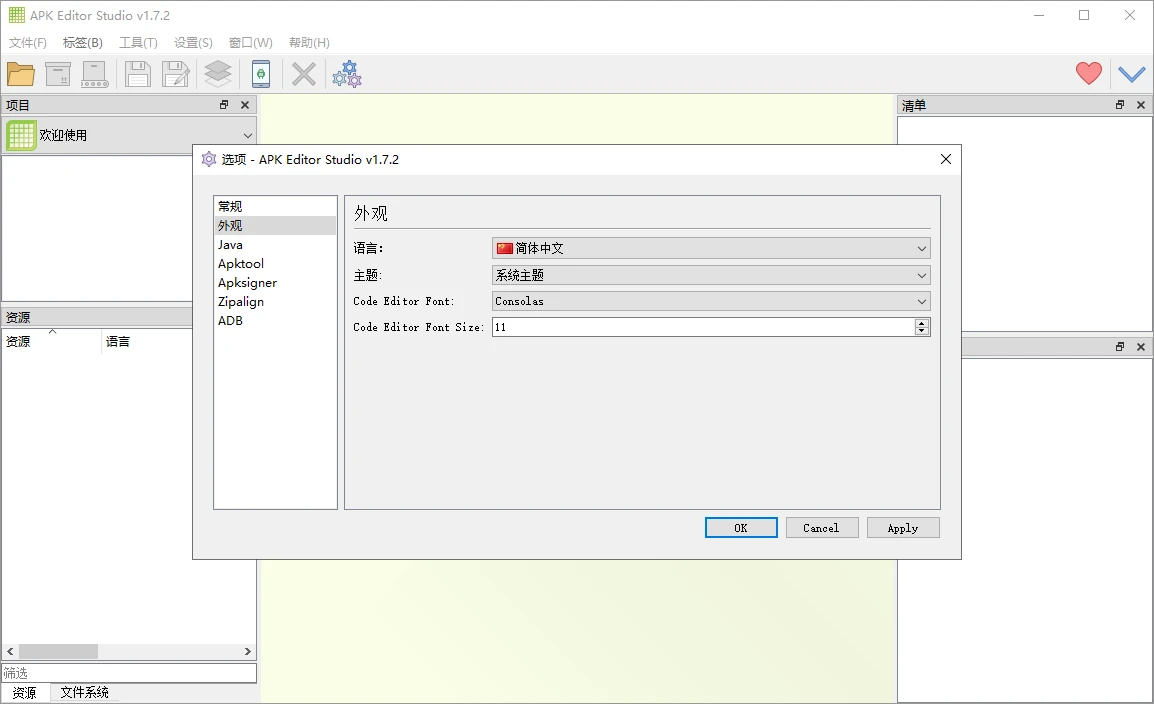Click the gears settings toolbar icon
The width and height of the screenshot is (1154, 704).
pos(347,74)
